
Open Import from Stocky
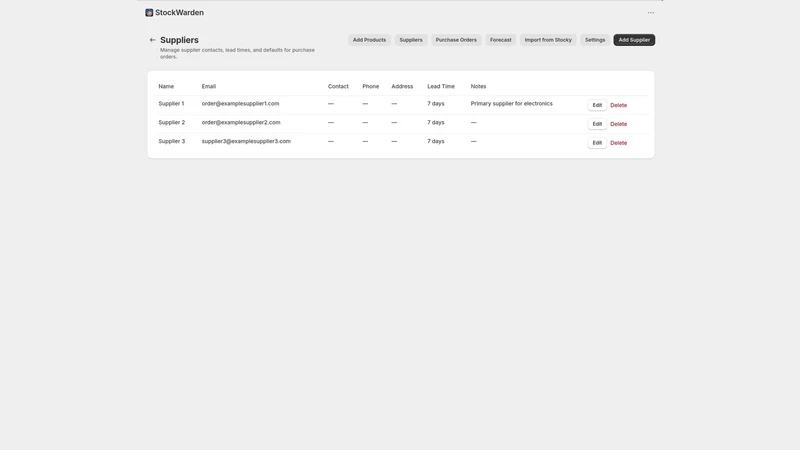(x=548, y=40)
